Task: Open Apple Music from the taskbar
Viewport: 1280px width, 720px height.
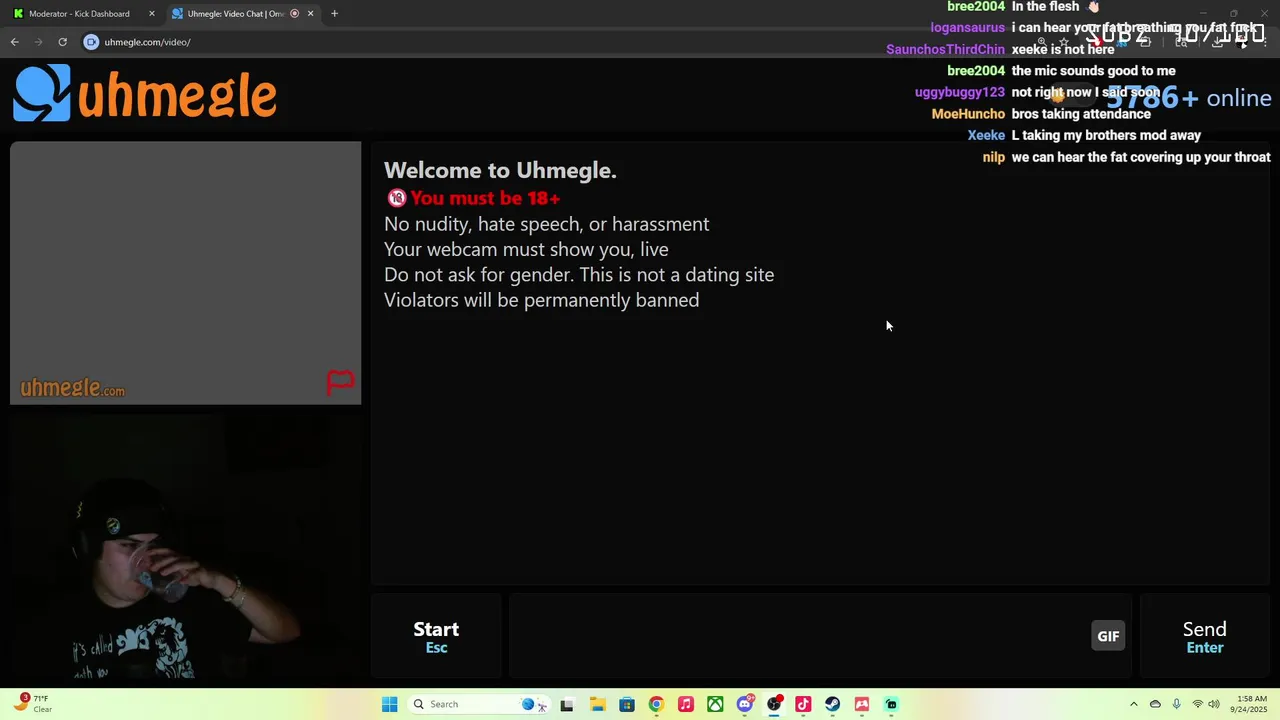Action: (685, 704)
